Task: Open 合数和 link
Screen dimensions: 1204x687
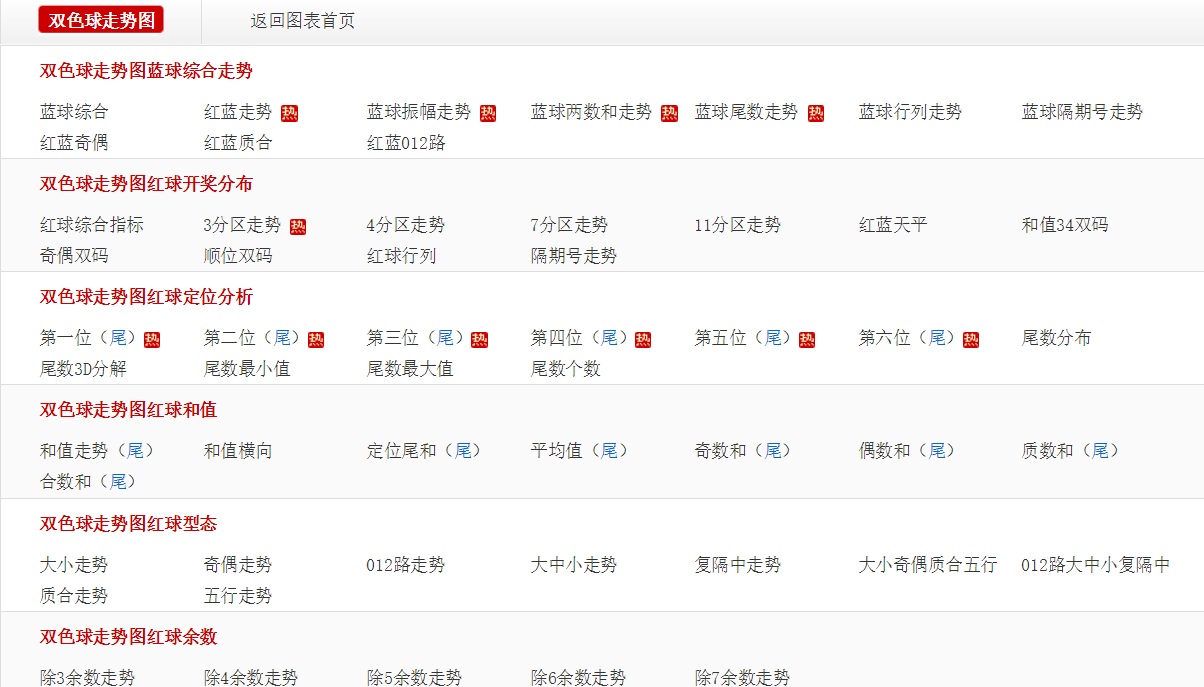Action: pyautogui.click(x=66, y=482)
